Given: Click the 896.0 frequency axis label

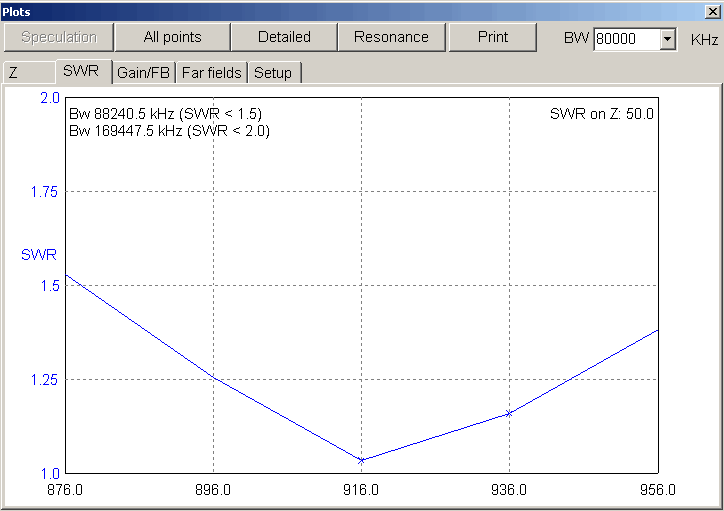Looking at the screenshot, I should [213, 490].
